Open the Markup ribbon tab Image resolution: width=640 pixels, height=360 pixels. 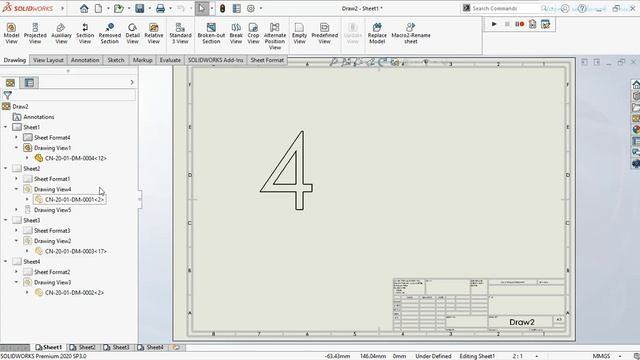click(142, 60)
